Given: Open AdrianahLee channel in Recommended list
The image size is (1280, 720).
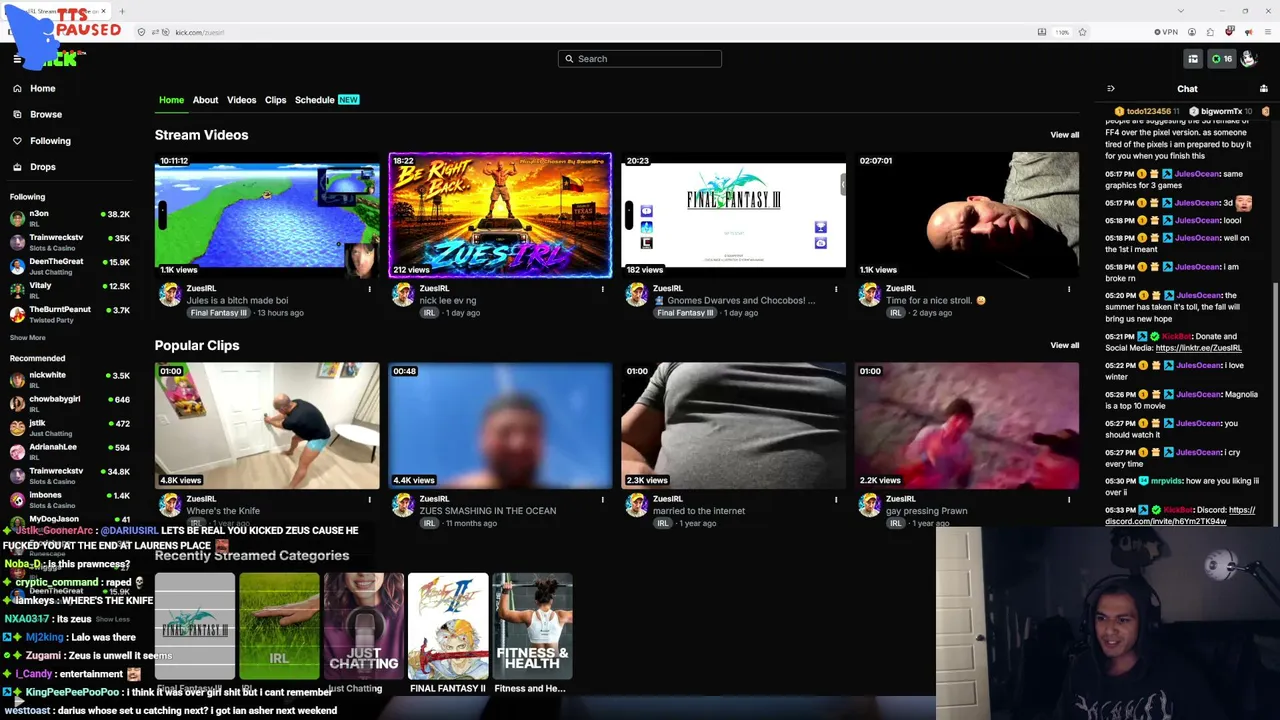Looking at the screenshot, I should point(70,451).
